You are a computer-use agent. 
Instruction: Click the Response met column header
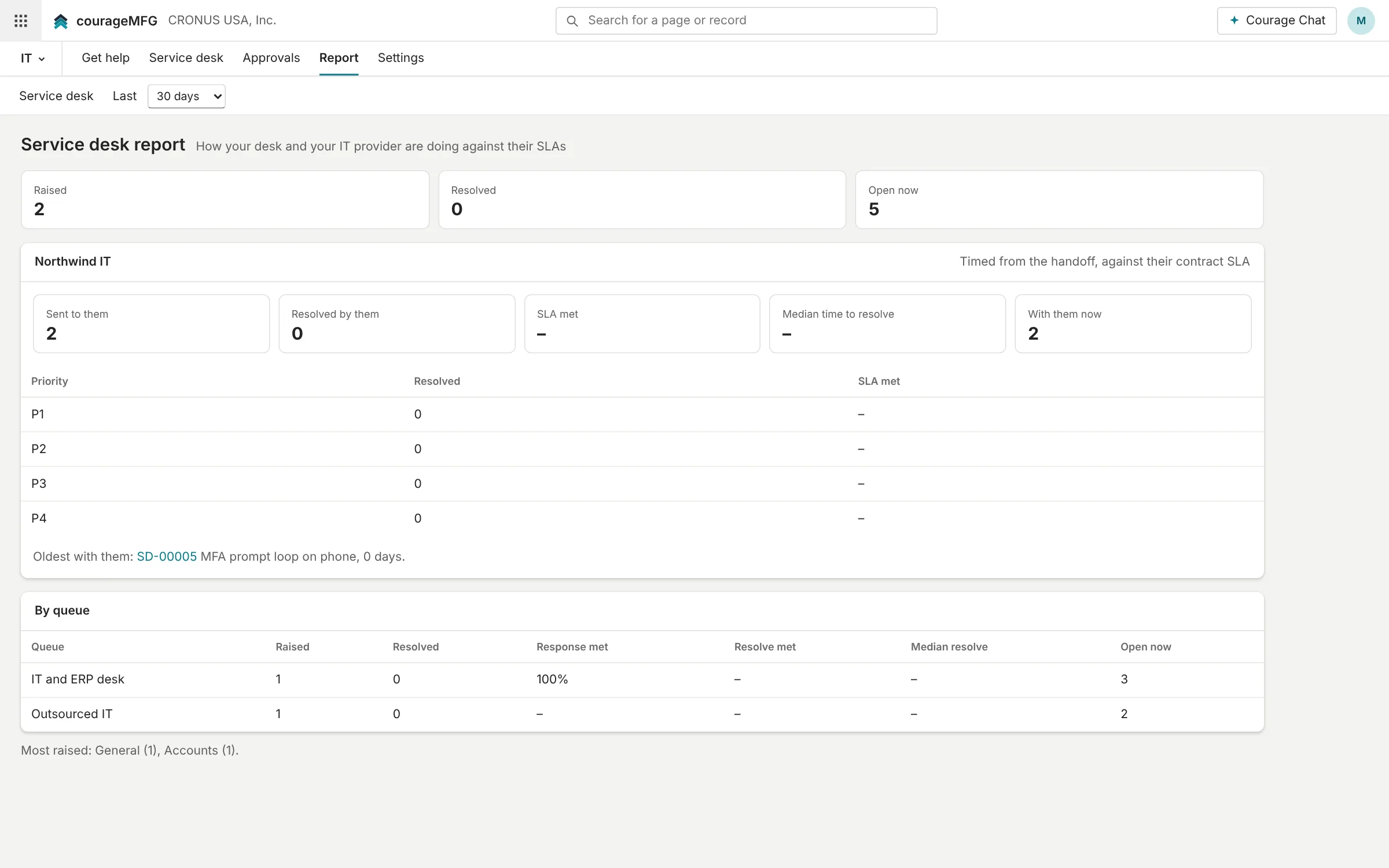coord(572,647)
